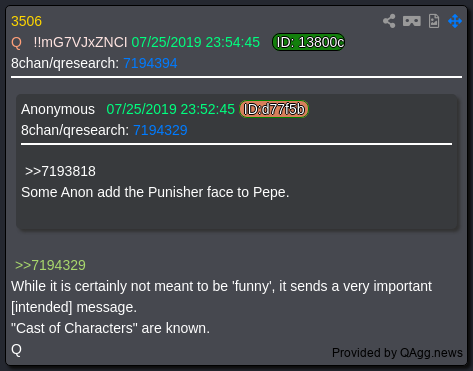Click the timestamp 07/25/2019 23:54:45
The width and height of the screenshot is (473, 371).
coord(195,42)
